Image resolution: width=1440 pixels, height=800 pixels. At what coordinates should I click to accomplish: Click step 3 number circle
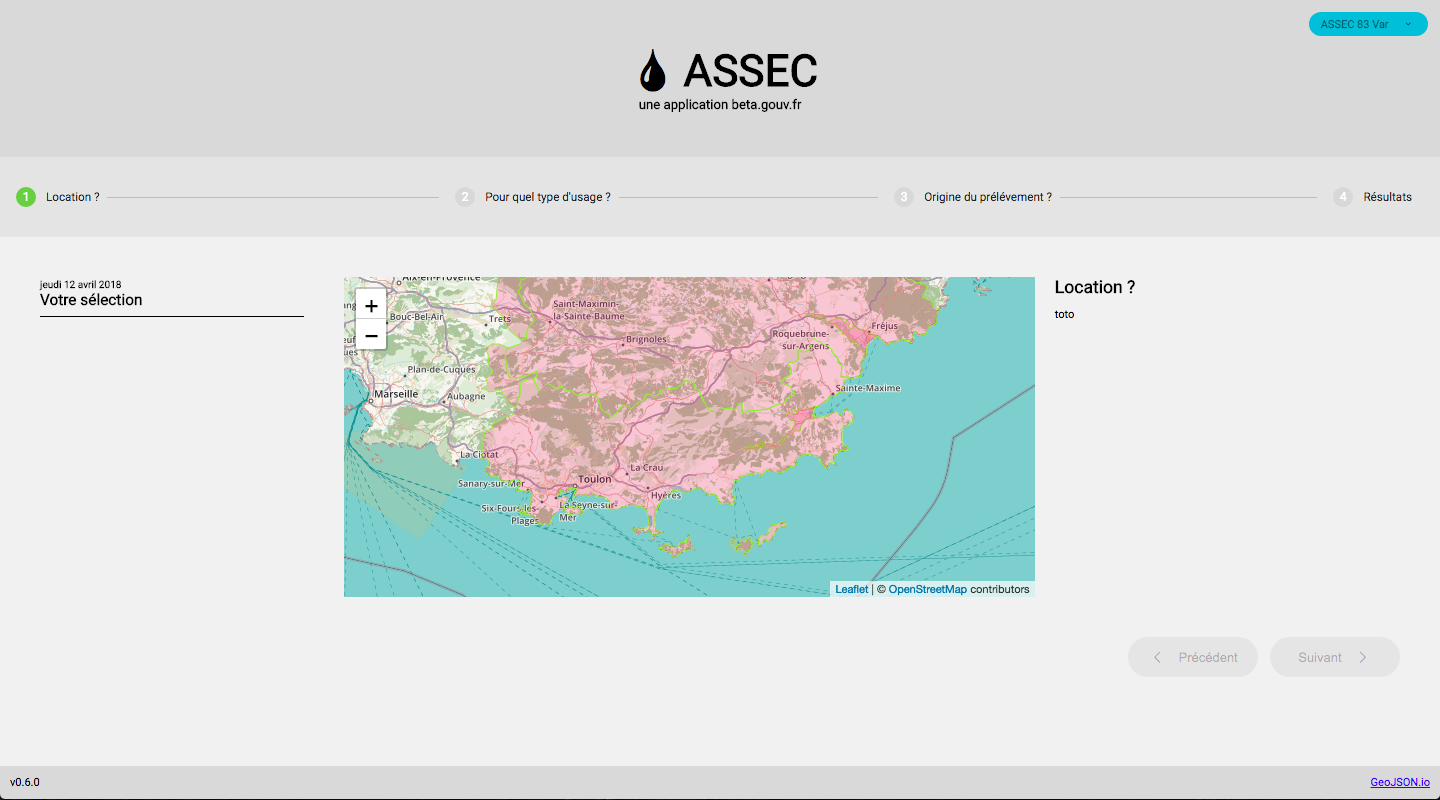click(x=904, y=197)
